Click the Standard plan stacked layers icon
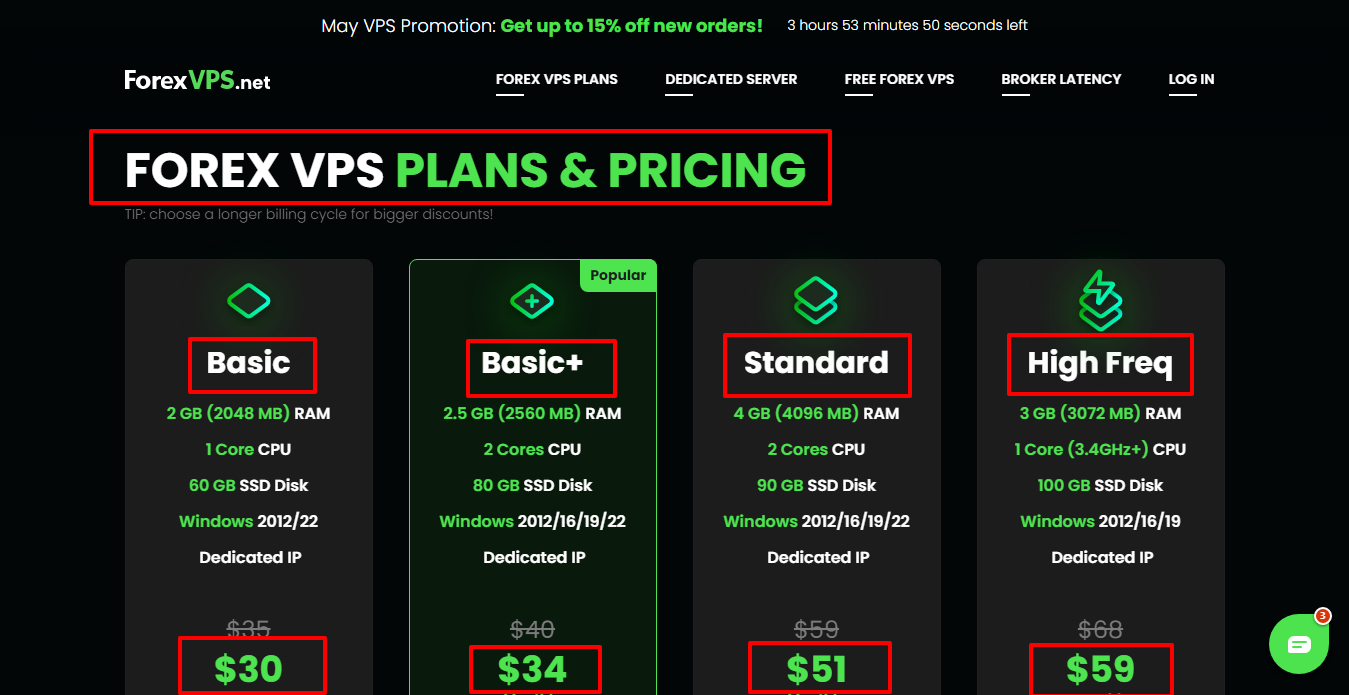Viewport: 1349px width, 695px height. 816,300
